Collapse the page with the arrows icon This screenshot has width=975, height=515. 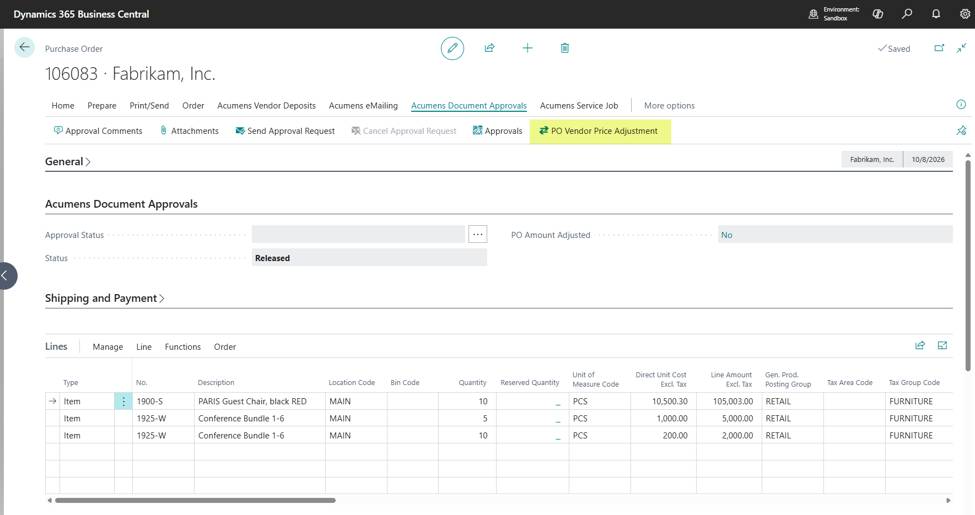tap(961, 48)
